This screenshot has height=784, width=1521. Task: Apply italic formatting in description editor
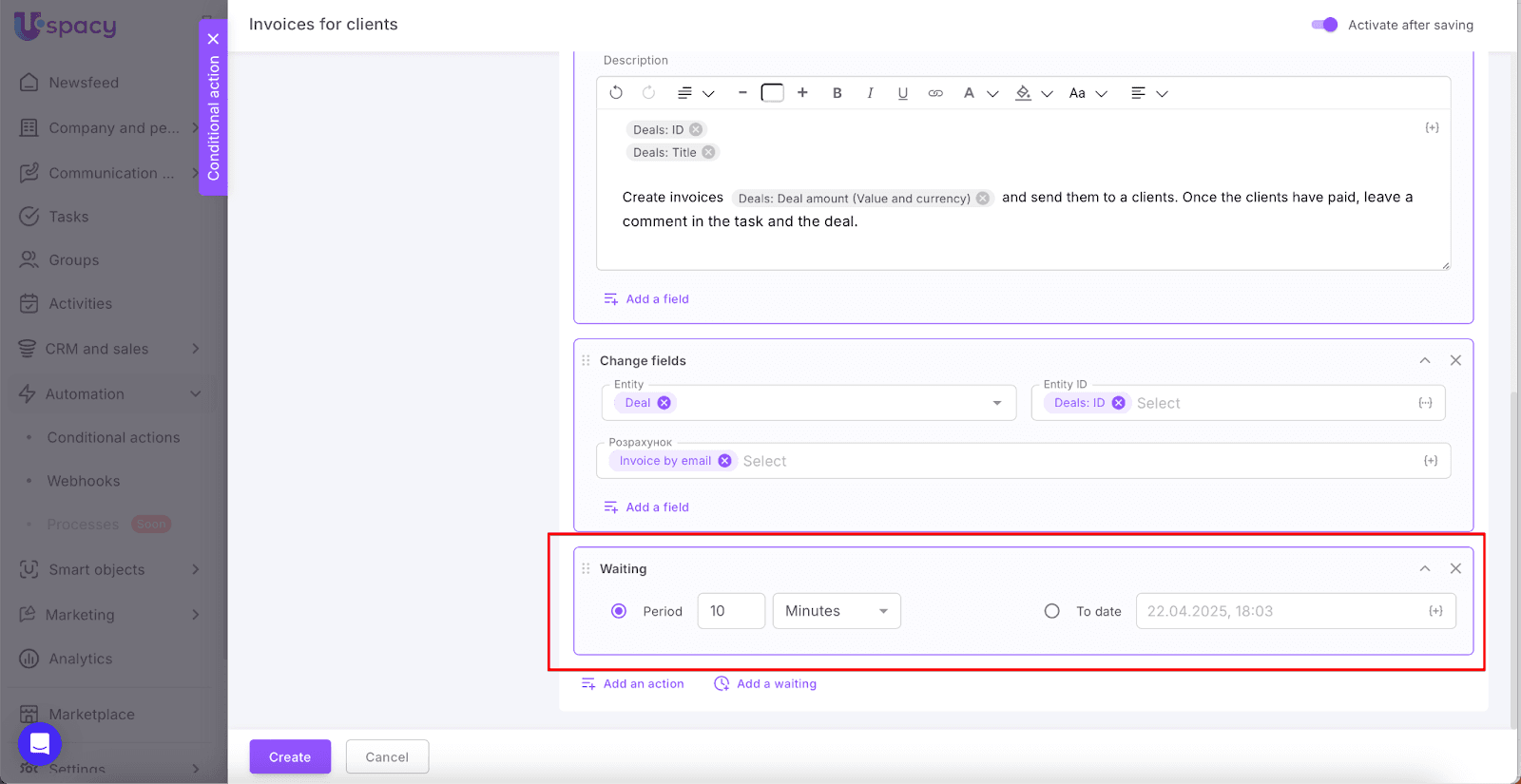tap(870, 93)
